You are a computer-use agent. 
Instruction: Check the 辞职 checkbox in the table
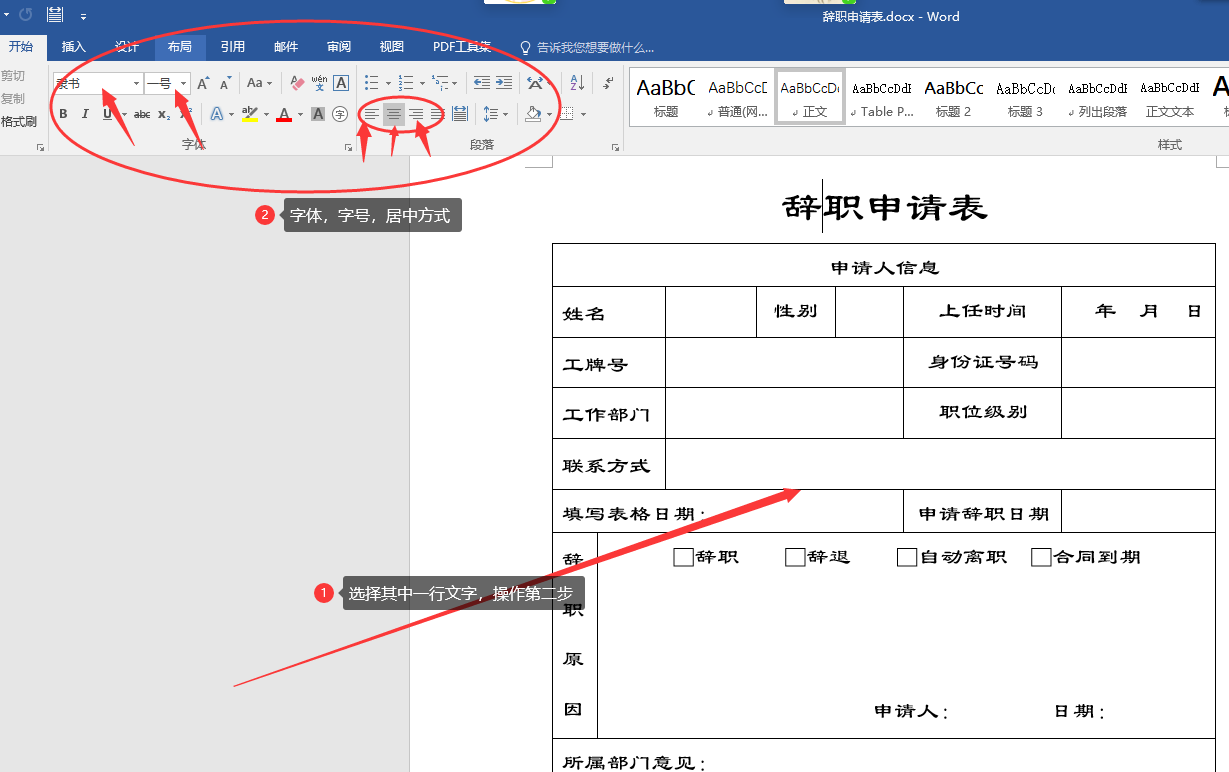click(684, 556)
